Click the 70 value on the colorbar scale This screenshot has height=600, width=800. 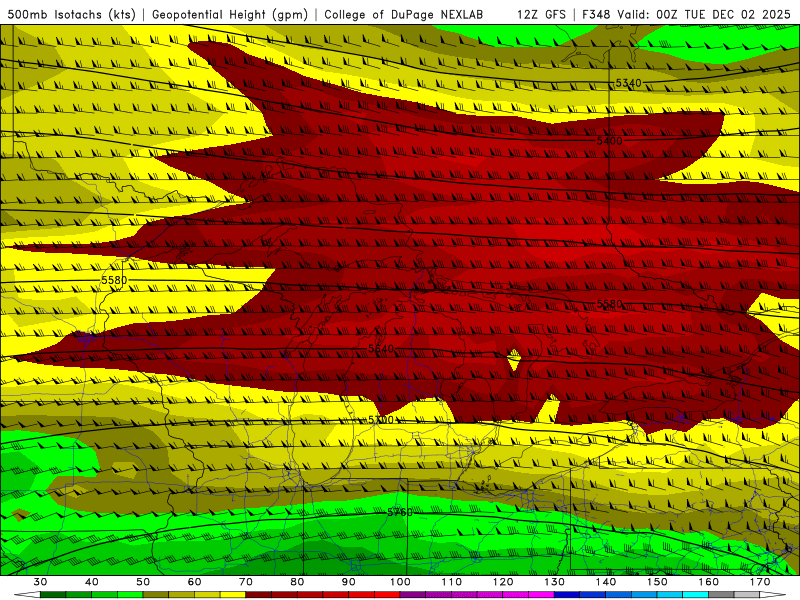246,582
